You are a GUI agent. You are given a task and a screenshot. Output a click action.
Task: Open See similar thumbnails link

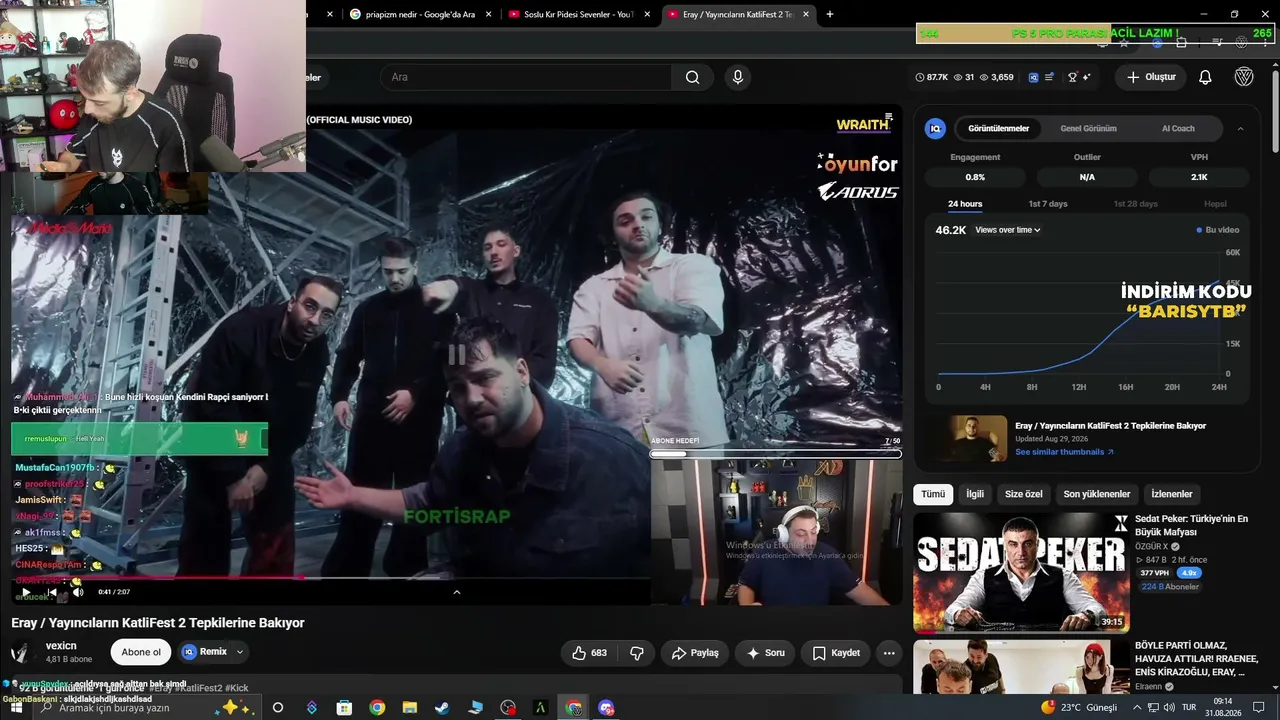[x=1064, y=452]
